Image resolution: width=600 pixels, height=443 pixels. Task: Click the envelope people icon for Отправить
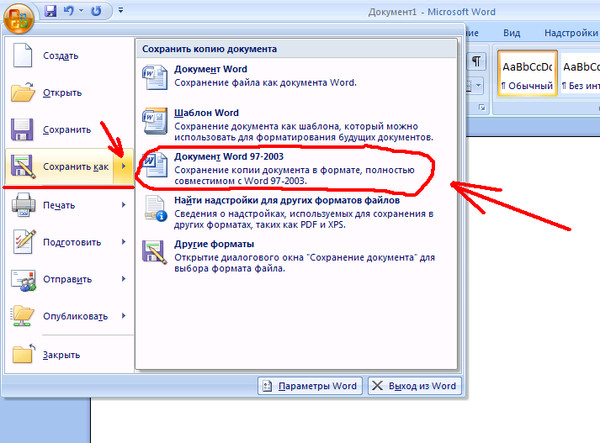[x=23, y=280]
